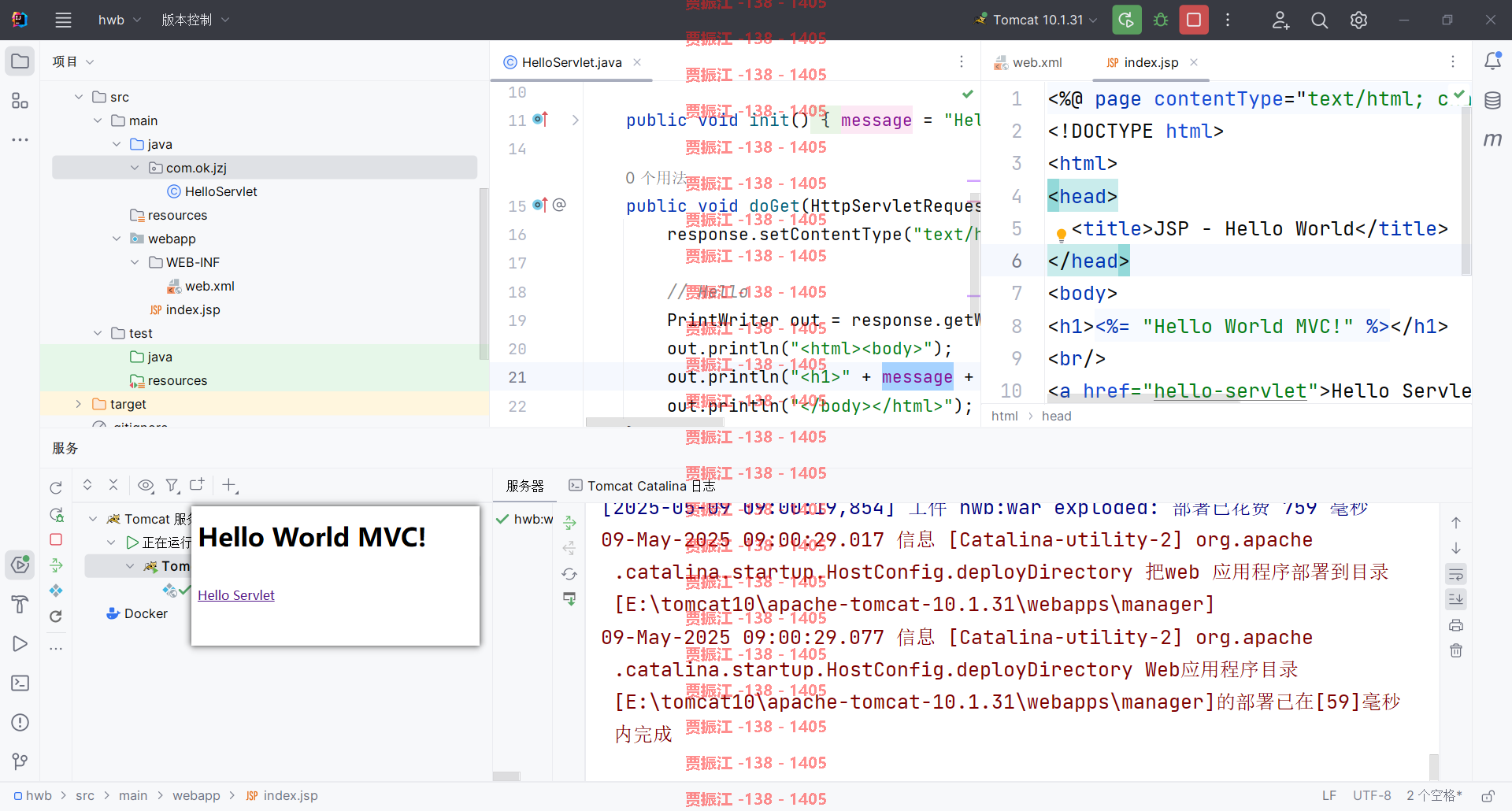
Task: Clear the console with the trash icon
Action: [1456, 650]
